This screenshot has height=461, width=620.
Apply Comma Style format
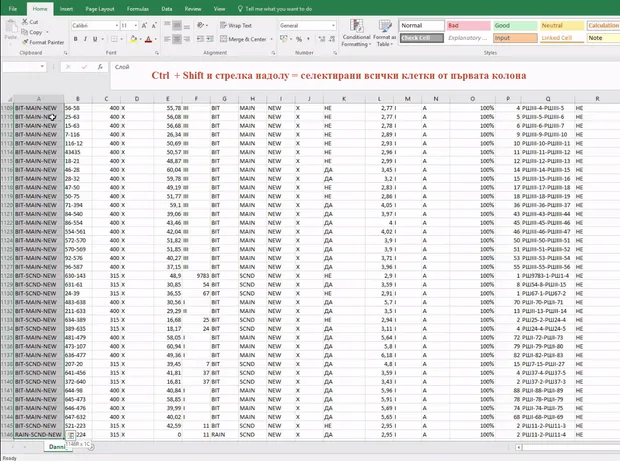(x=308, y=39)
